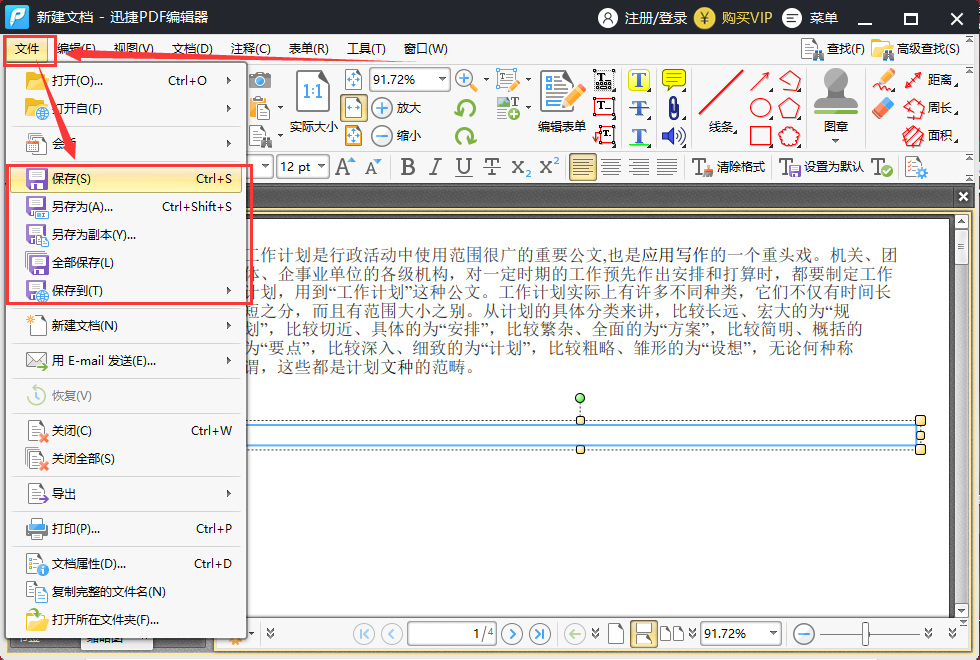Select the strikethrough text T tool
This screenshot has width=980, height=660.
coord(639,108)
